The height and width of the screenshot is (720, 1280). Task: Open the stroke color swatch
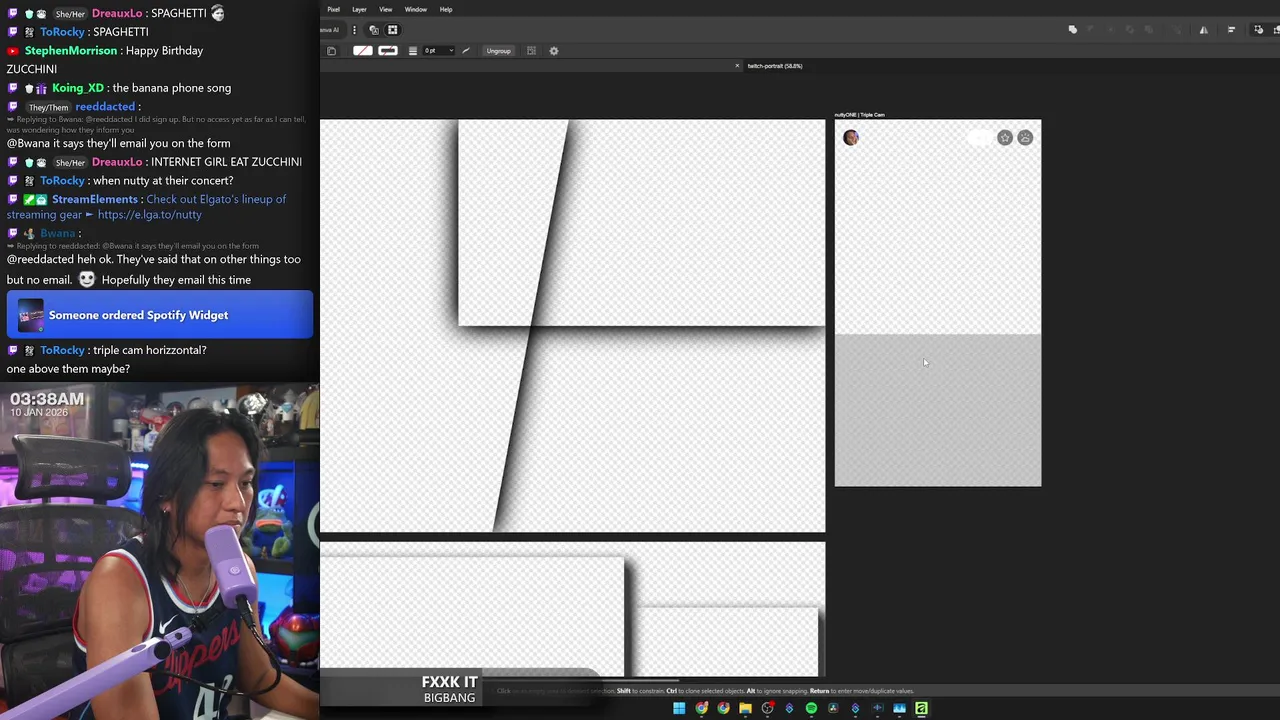point(388,51)
